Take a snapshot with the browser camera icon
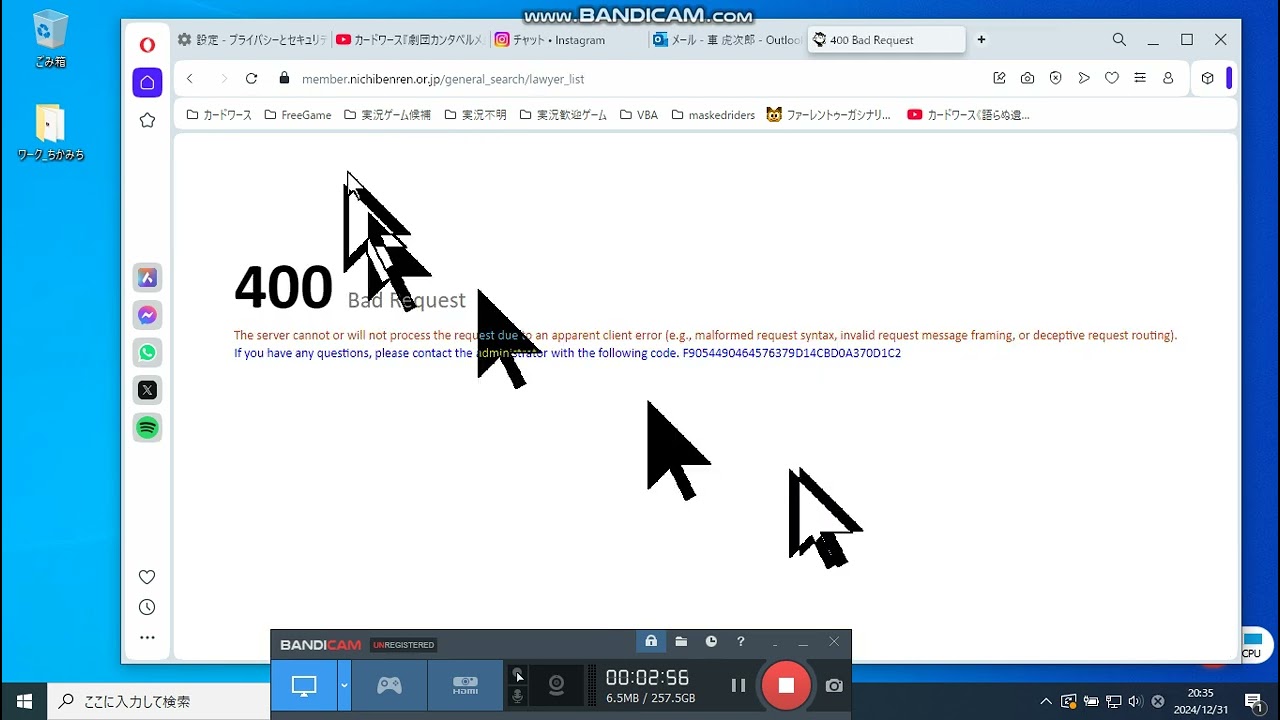This screenshot has width=1280, height=720. click(1027, 79)
